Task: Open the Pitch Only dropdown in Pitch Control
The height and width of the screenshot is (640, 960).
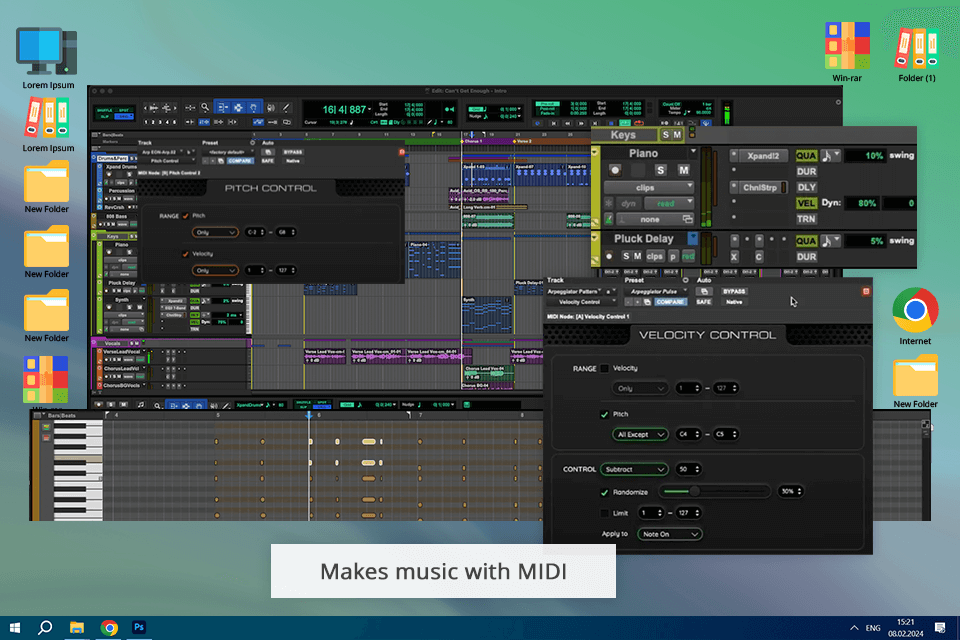Action: 215,232
